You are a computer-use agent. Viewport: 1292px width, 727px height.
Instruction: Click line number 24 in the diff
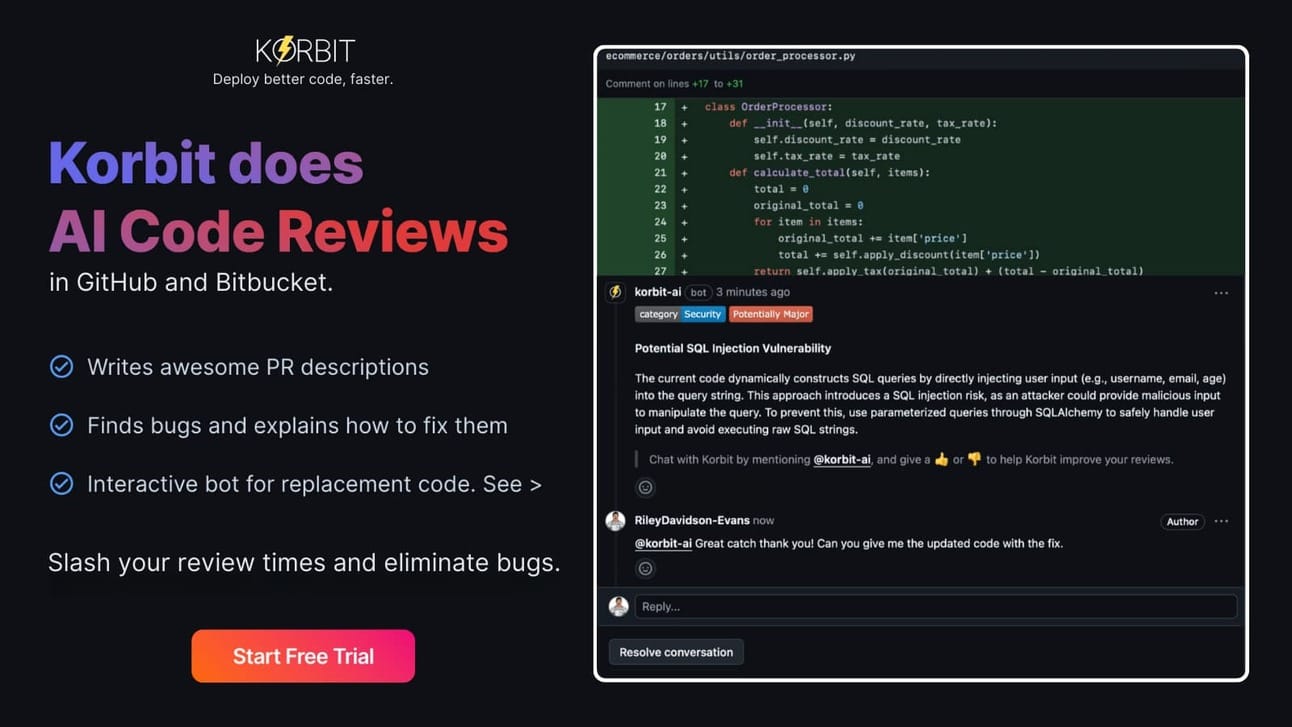(660, 222)
